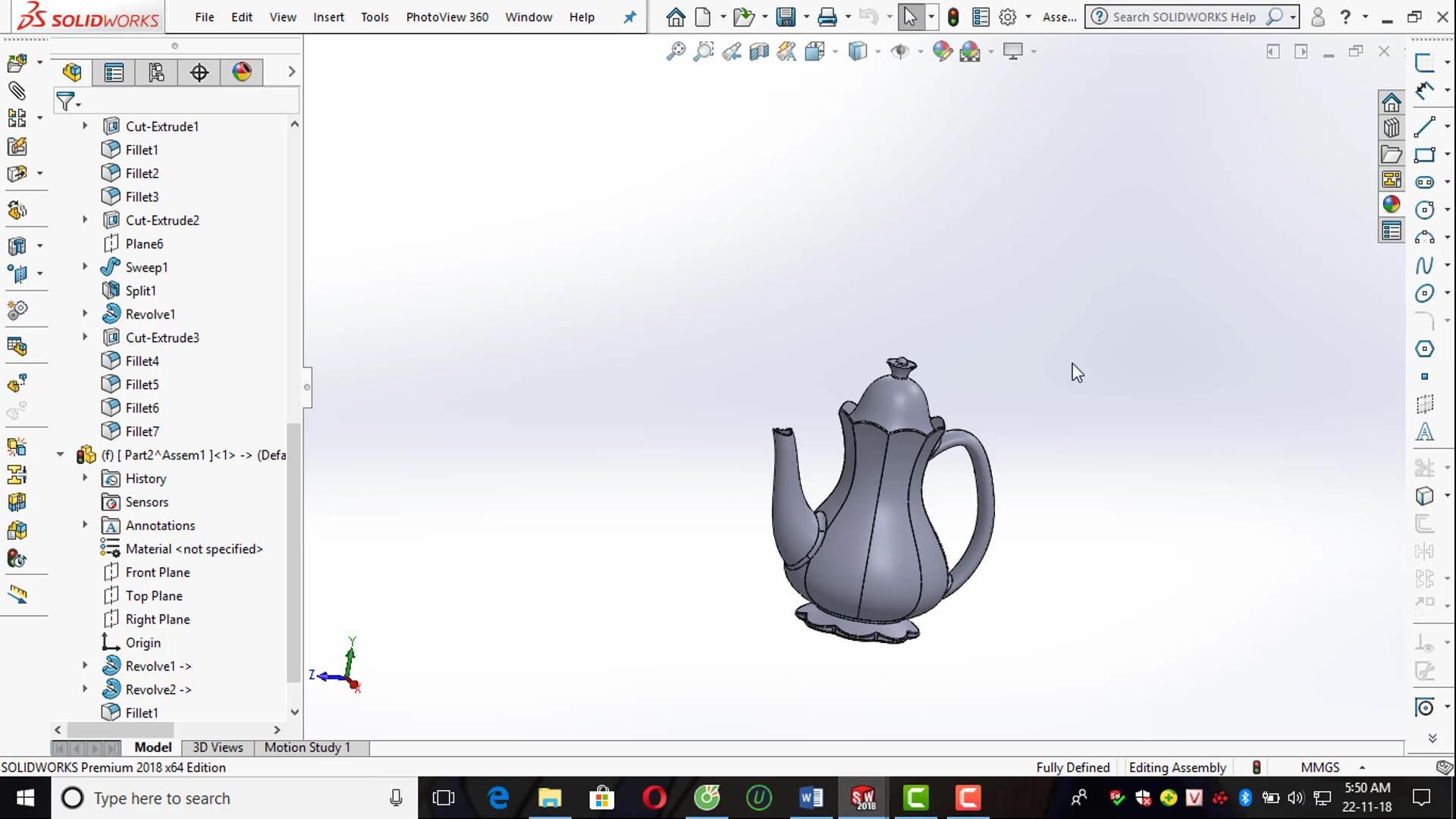Click the PropertyManager tab icon
Image resolution: width=1456 pixels, height=819 pixels.
[x=114, y=72]
